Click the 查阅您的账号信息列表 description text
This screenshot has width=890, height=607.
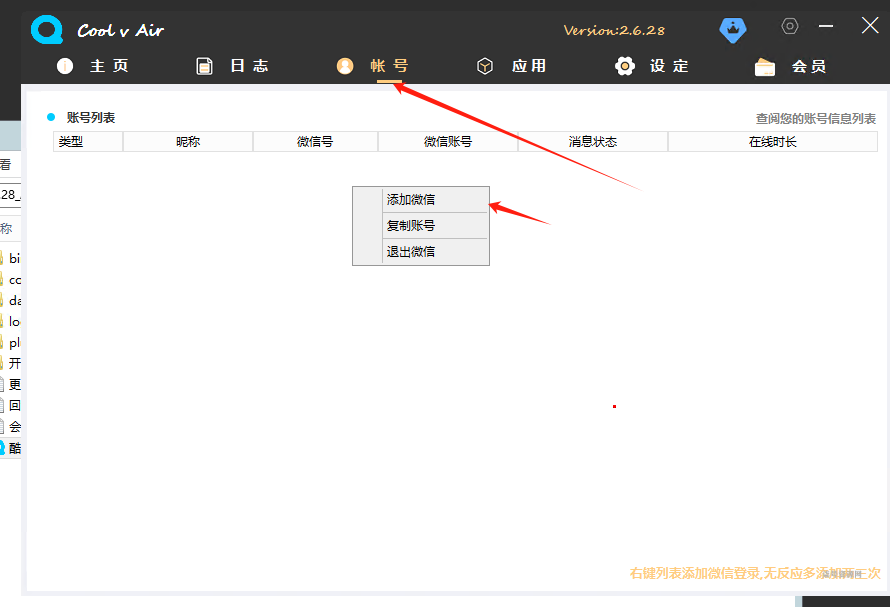pyautogui.click(x=816, y=119)
